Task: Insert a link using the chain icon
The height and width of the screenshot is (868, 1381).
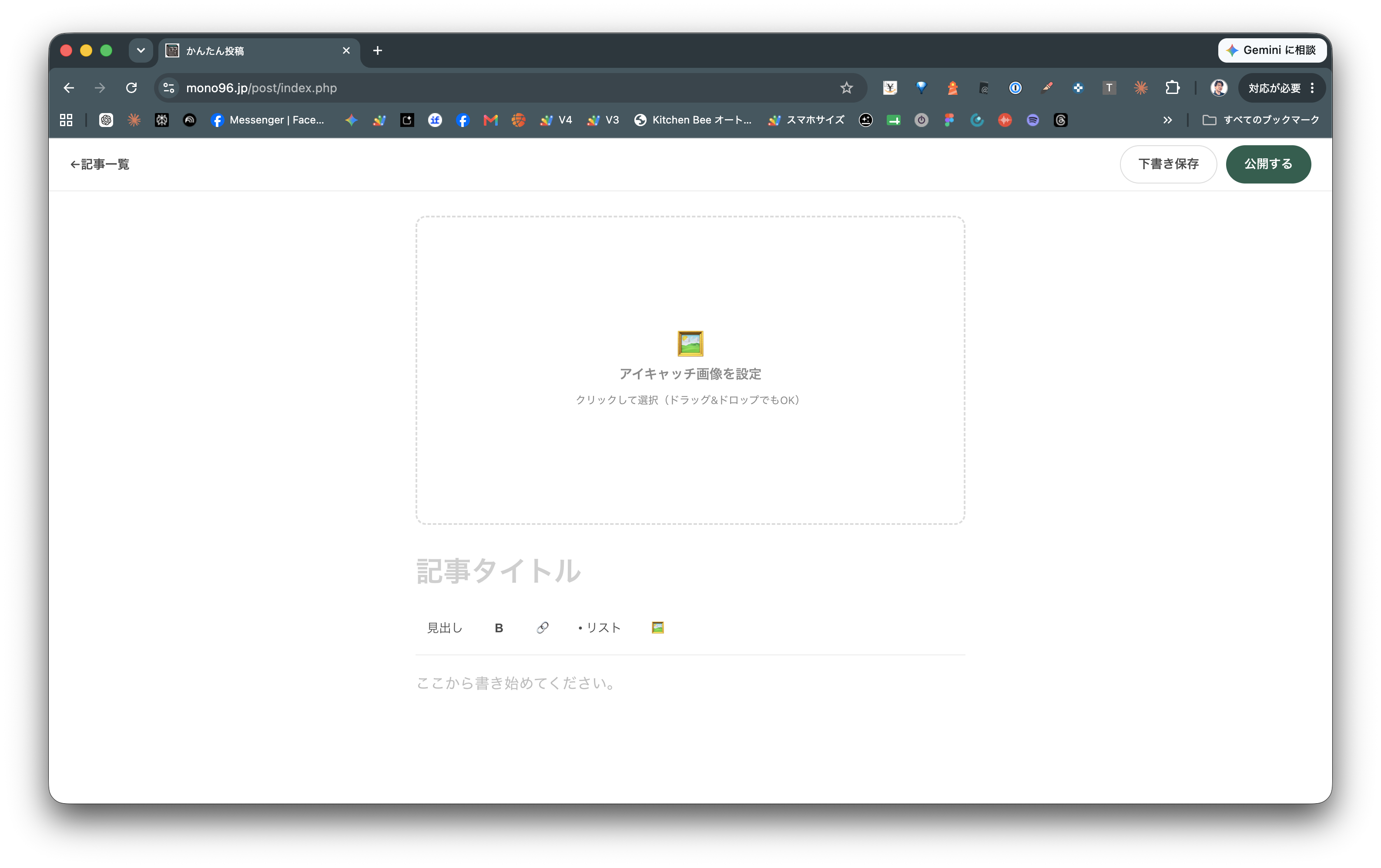Action: [542, 628]
